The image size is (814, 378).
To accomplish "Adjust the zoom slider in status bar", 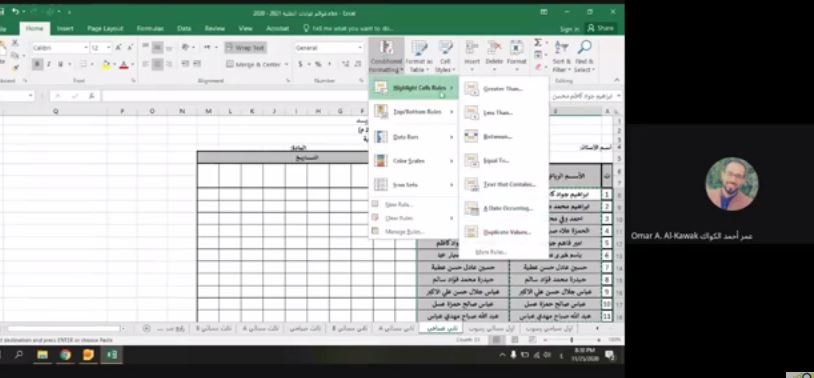I will point(572,340).
